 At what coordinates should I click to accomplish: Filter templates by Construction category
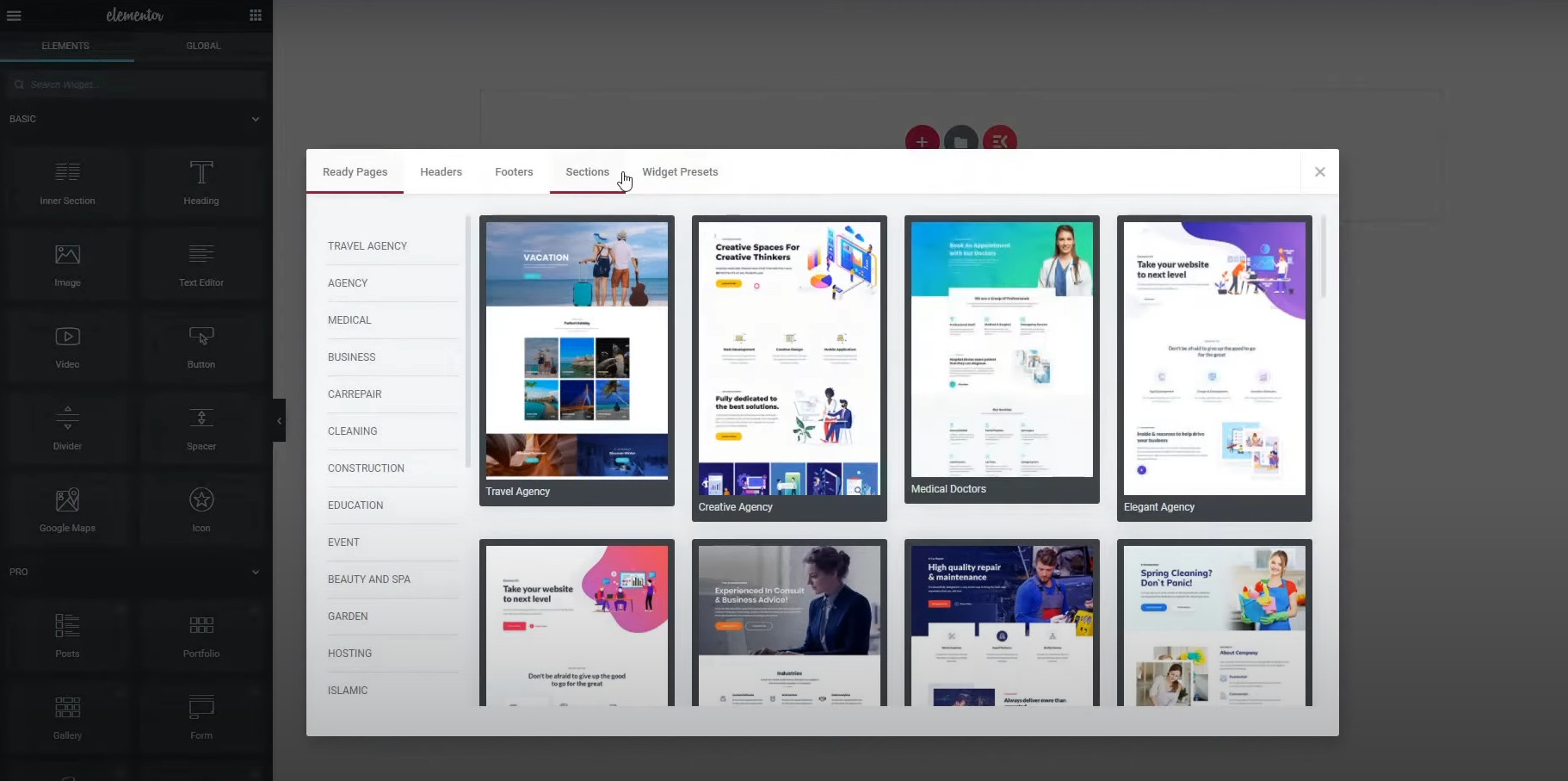(366, 468)
